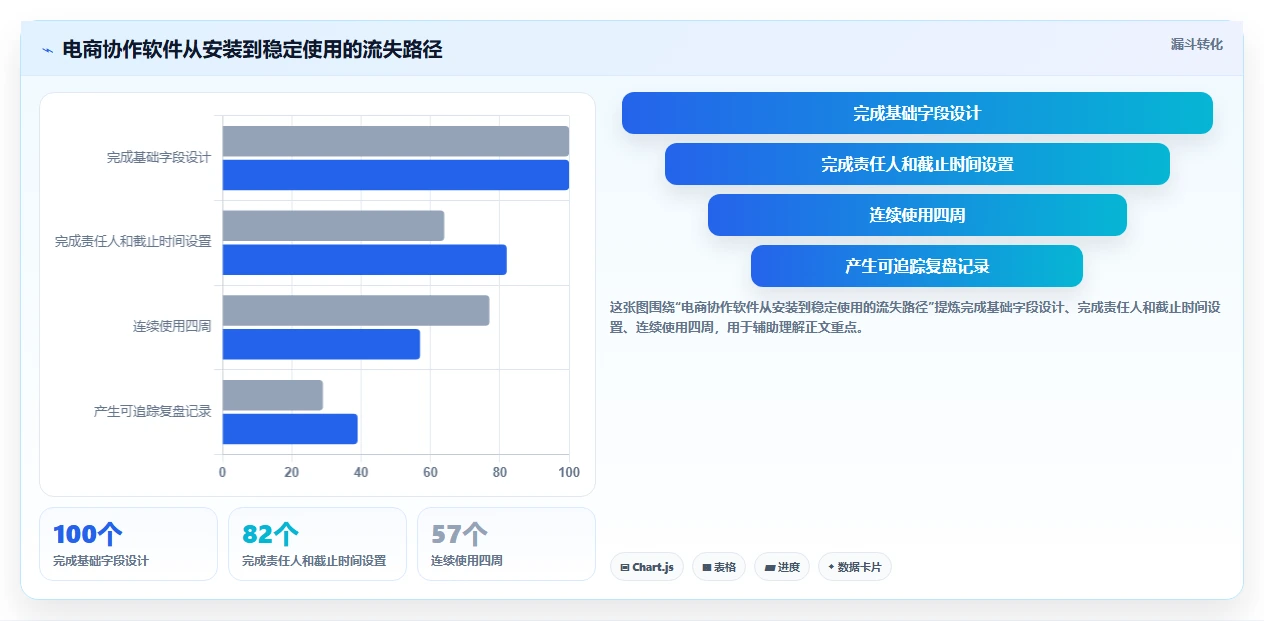The image size is (1264, 621).
Task: Click the 表格 tag chip
Action: [x=719, y=567]
